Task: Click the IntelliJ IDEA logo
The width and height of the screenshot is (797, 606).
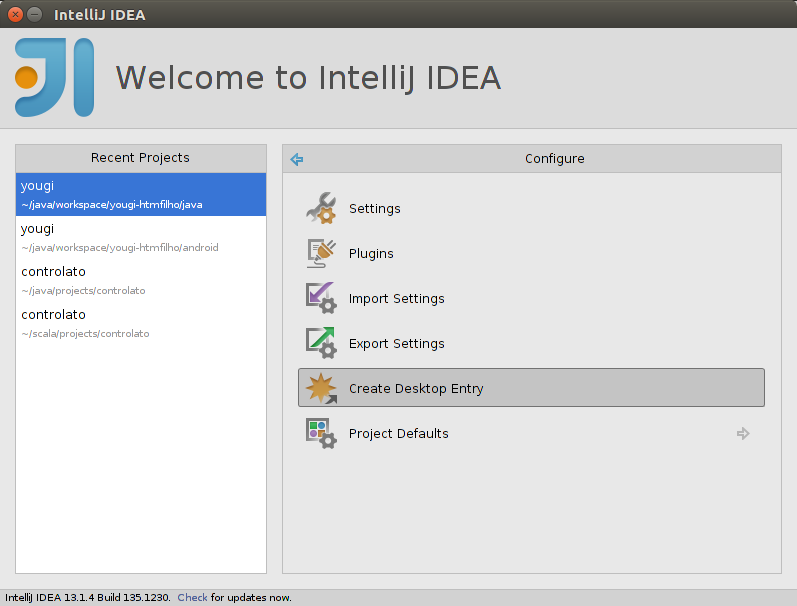Action: 54,77
